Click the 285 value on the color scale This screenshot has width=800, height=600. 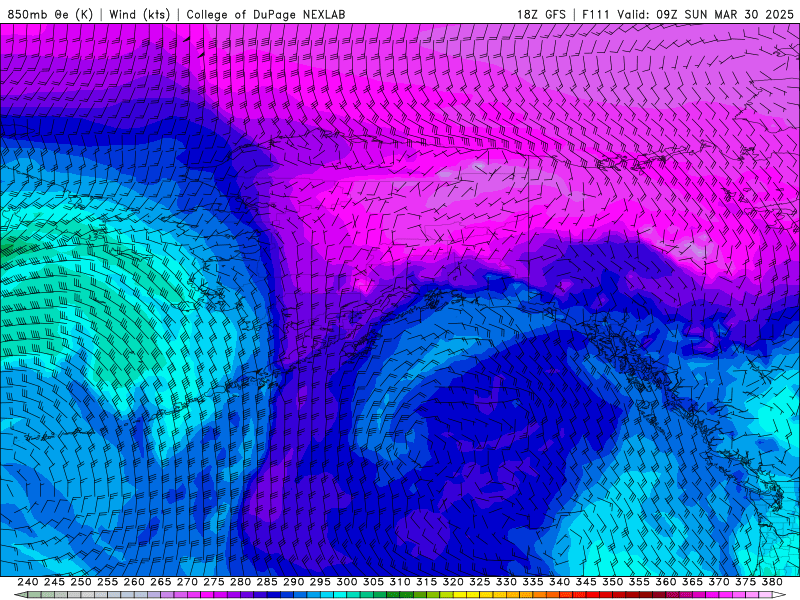pos(267,582)
